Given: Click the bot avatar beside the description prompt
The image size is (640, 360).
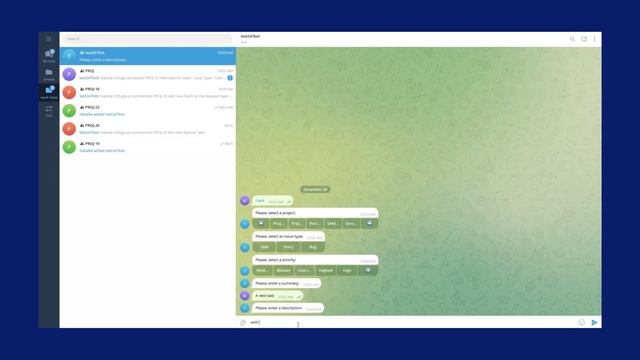Looking at the screenshot, I should coord(245,308).
